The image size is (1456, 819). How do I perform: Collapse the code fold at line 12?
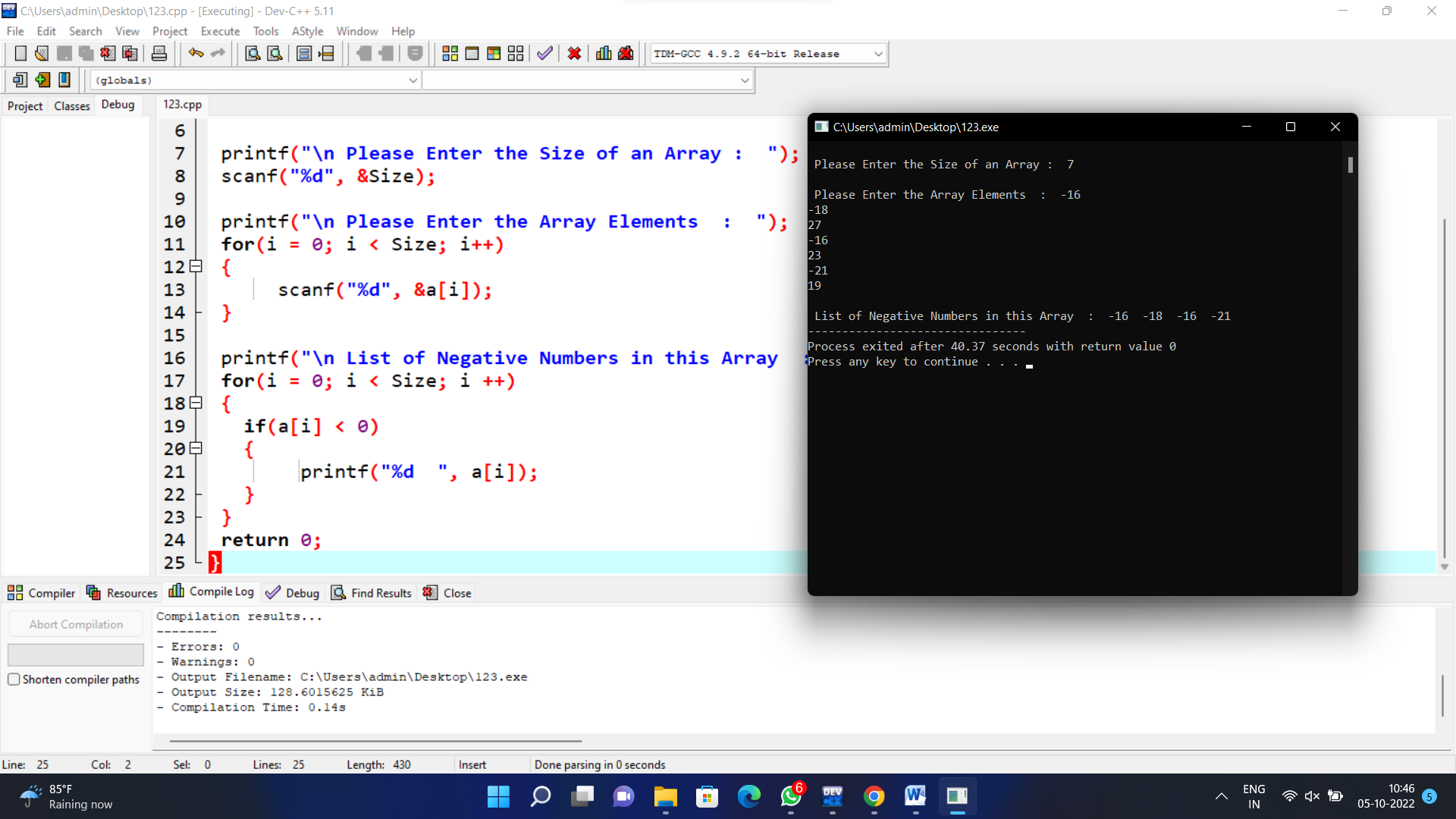coord(196,266)
